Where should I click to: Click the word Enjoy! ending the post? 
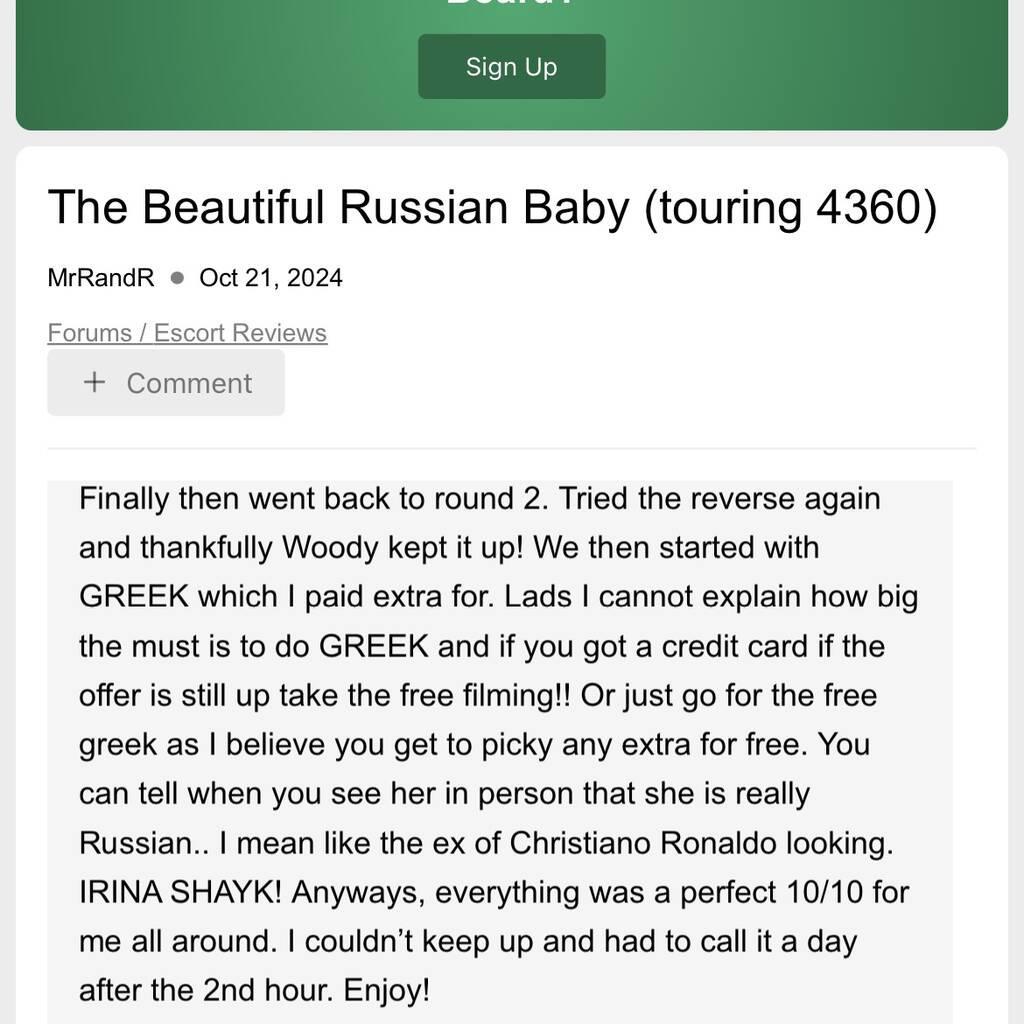[387, 991]
